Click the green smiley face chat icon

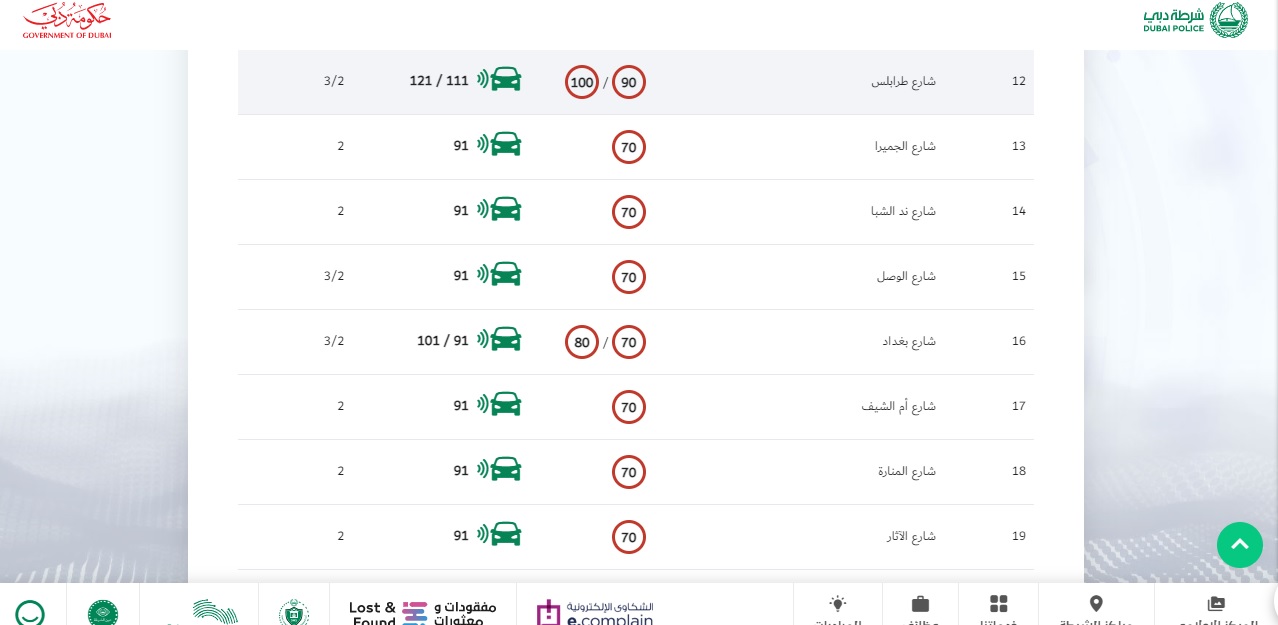(30, 612)
